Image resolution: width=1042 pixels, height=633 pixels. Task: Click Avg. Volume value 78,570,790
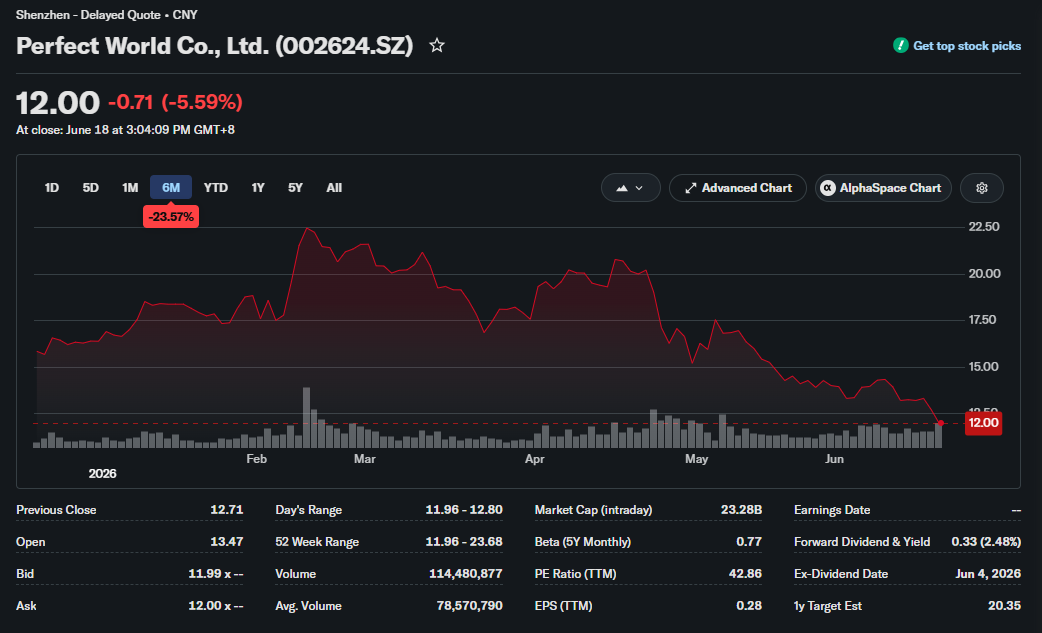[469, 606]
